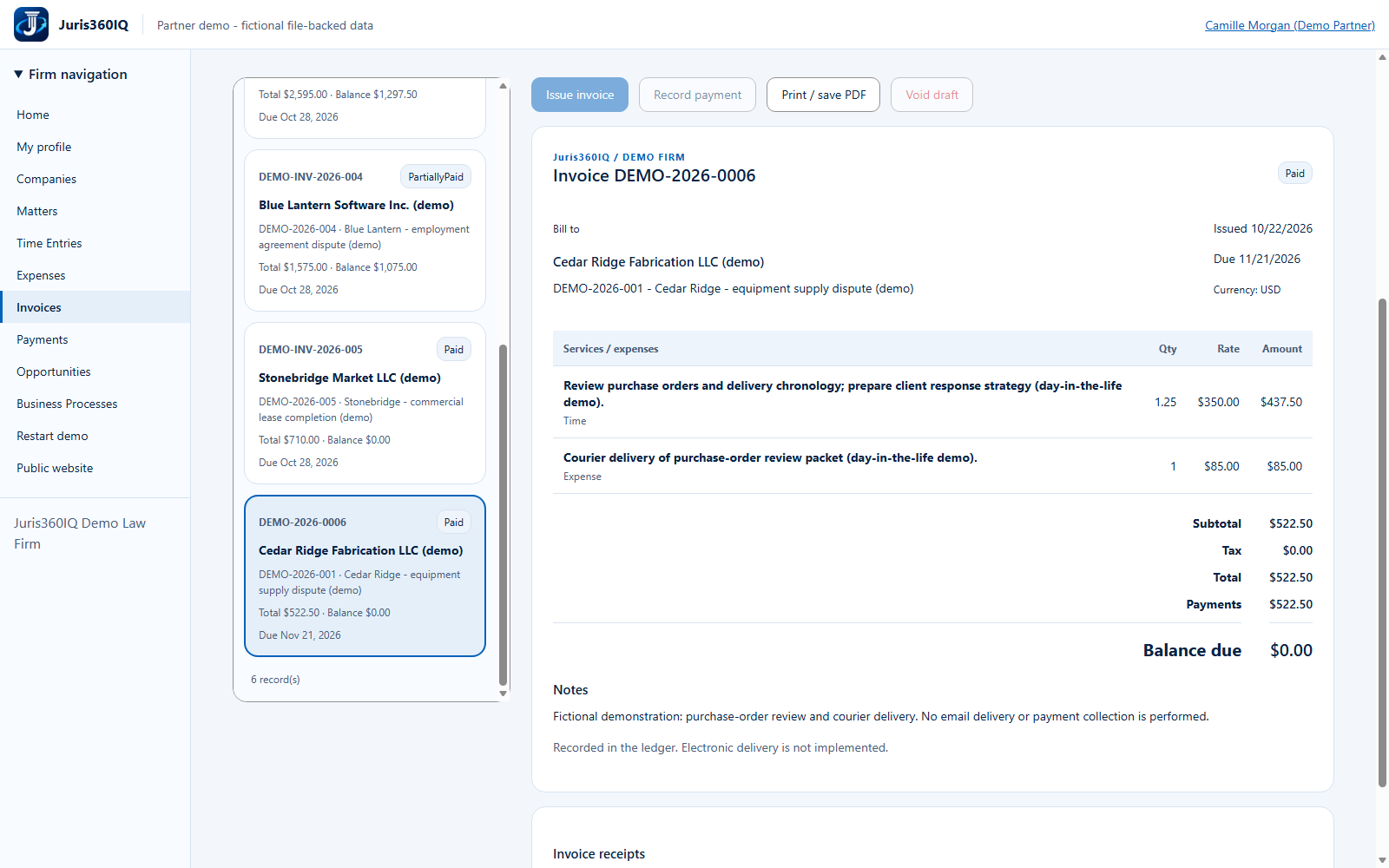This screenshot has height=868, width=1389.
Task: Collapse the Firm navigation section
Action: [70, 75]
